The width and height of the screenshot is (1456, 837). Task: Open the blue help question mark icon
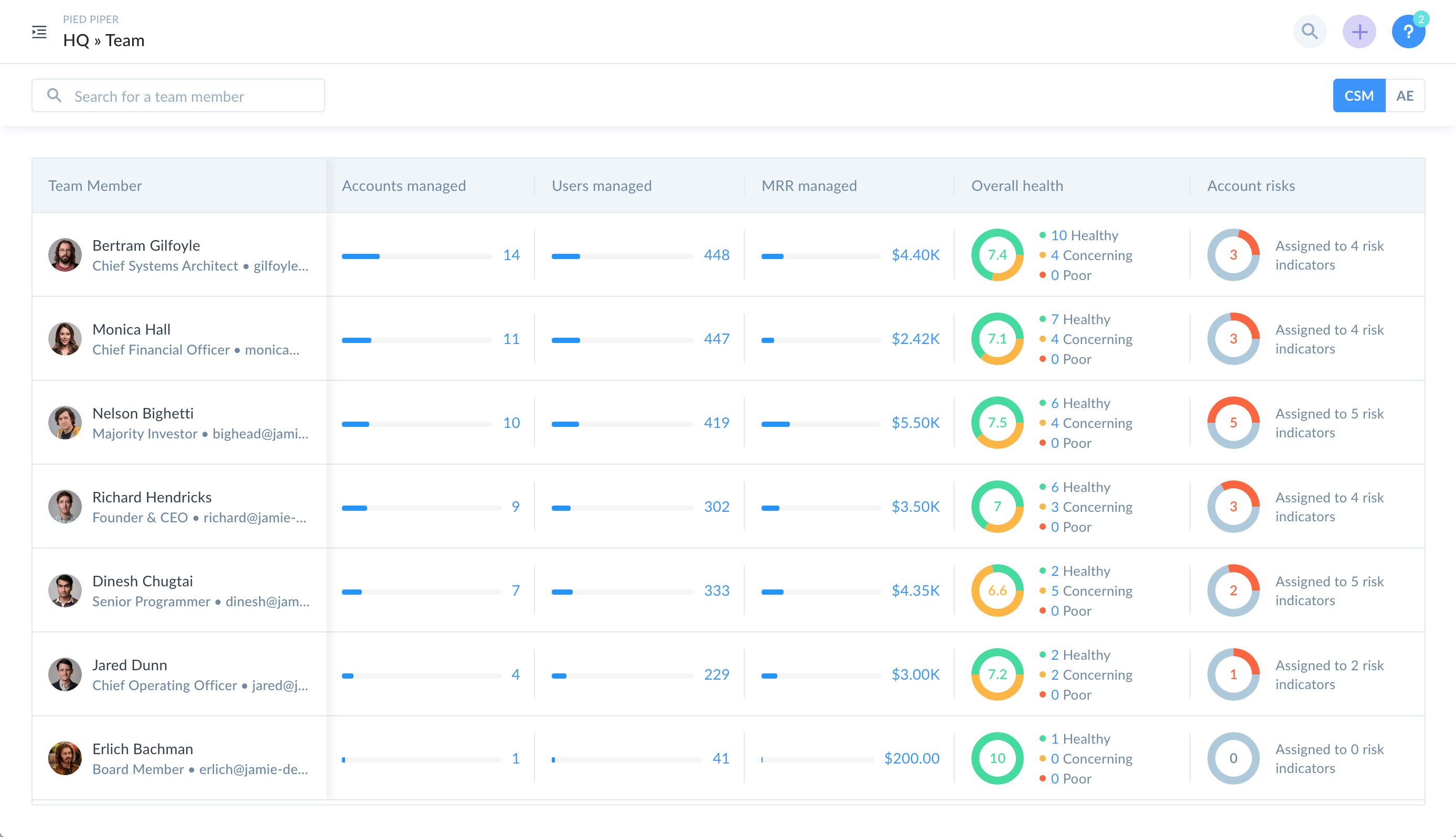coord(1408,31)
